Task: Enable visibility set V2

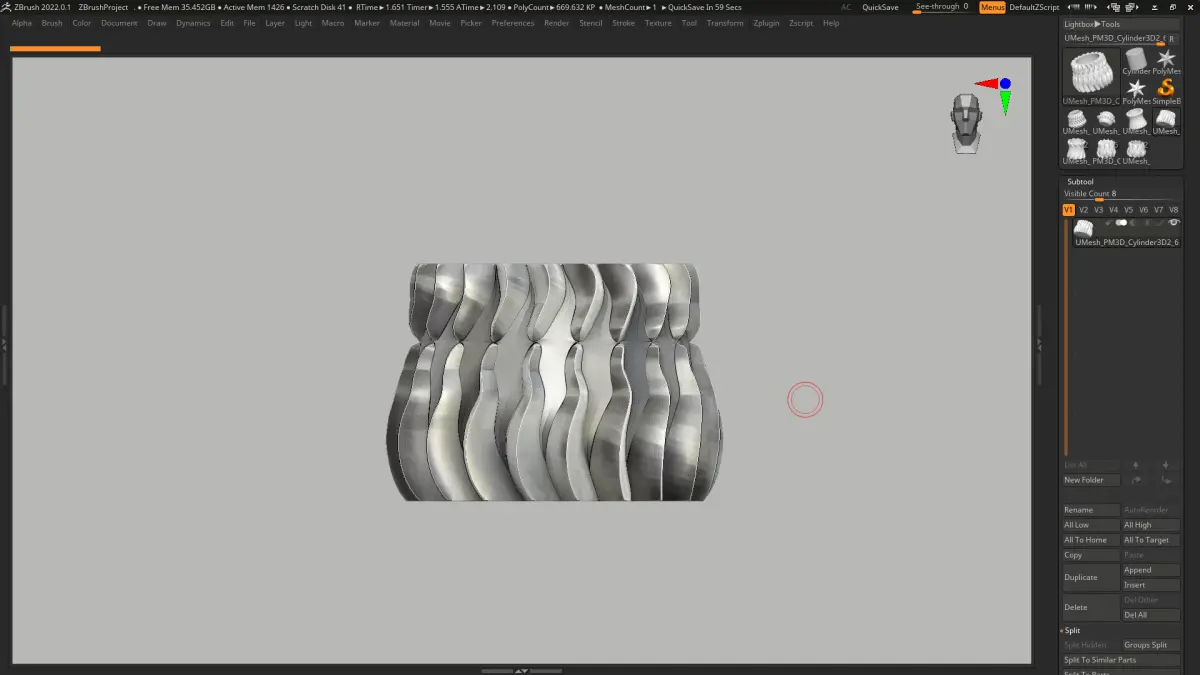Action: [1083, 210]
